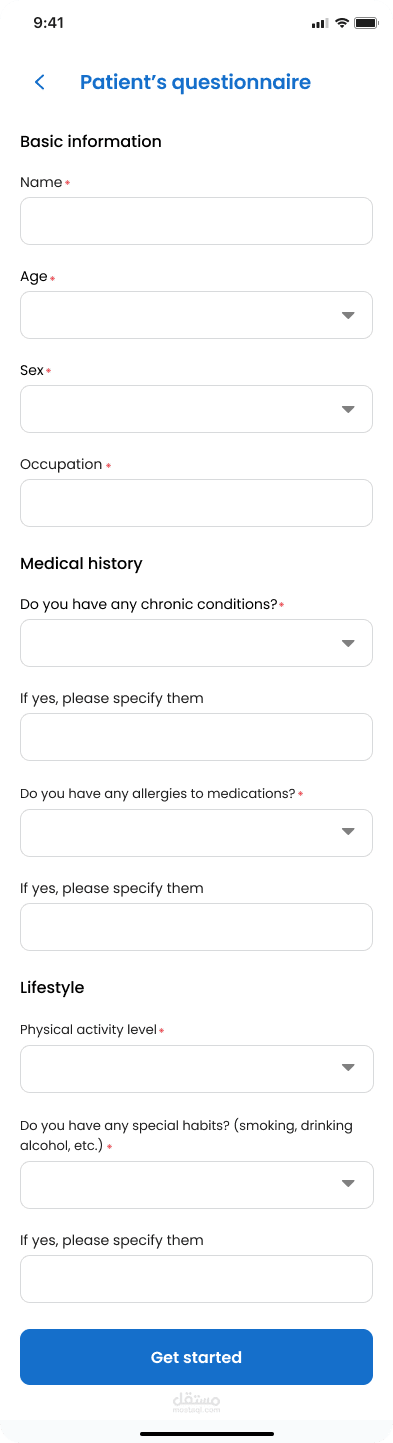
Task: Expand the chronic conditions dropdown
Action: click(x=196, y=643)
